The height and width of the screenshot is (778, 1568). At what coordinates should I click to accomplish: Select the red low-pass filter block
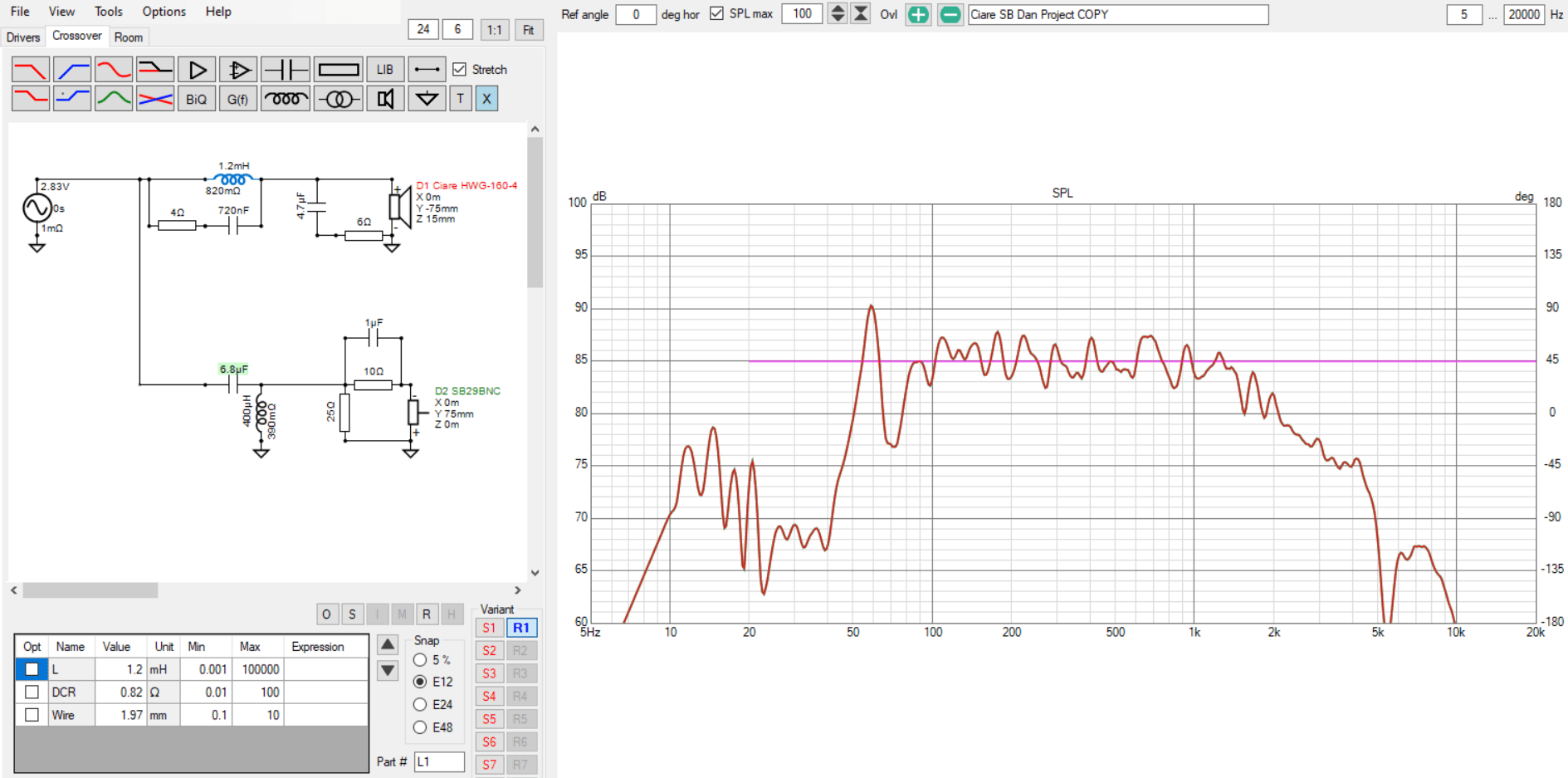[31, 70]
